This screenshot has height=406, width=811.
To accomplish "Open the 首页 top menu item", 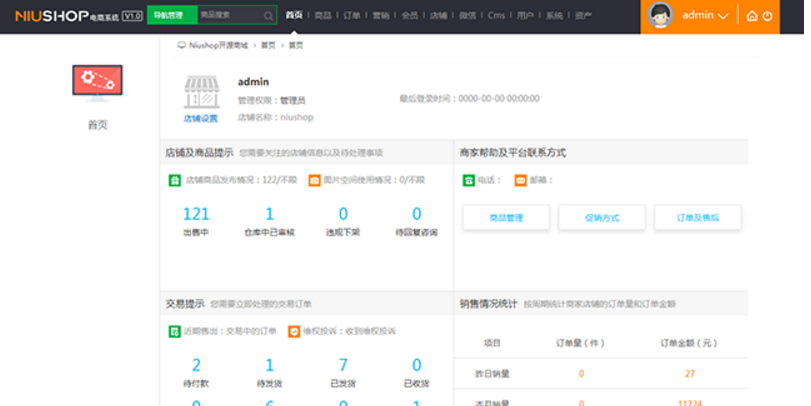I will pyautogui.click(x=294, y=15).
